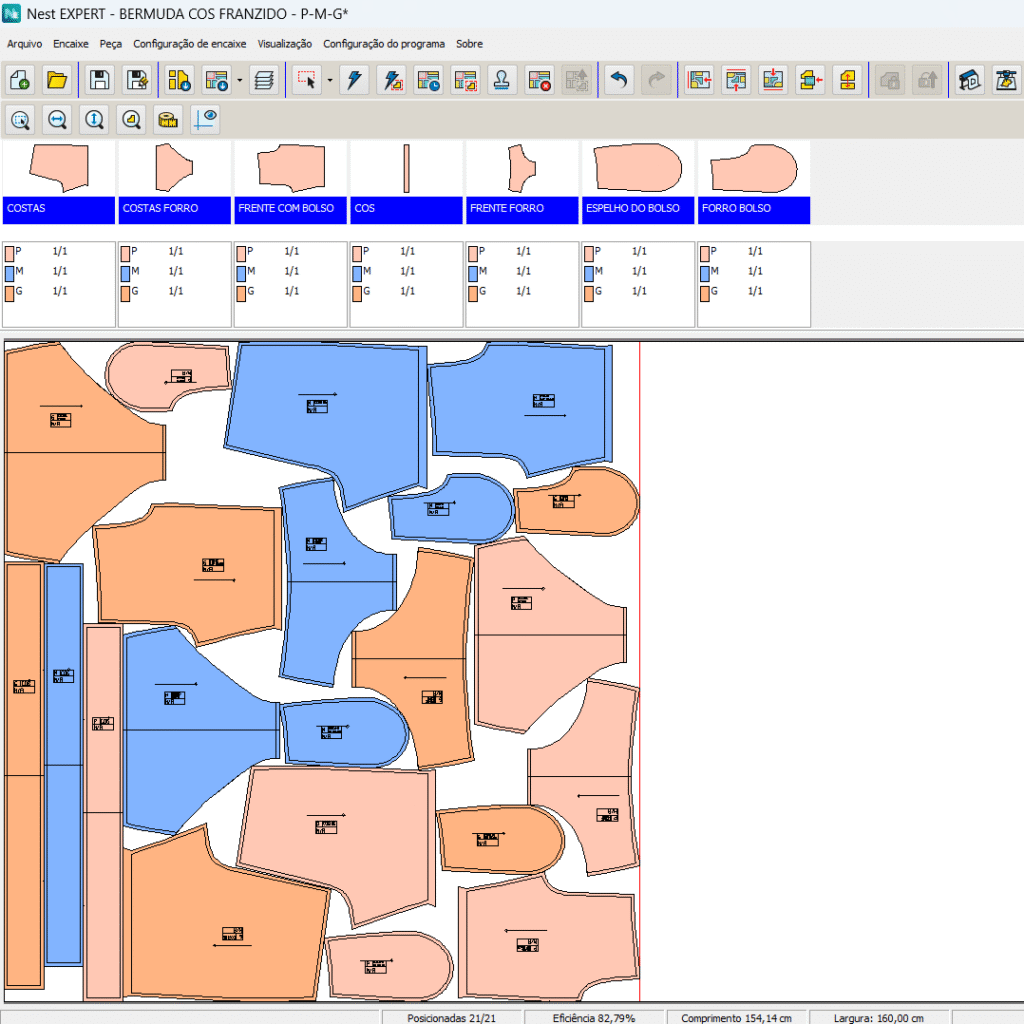Screen dimensions: 1024x1024
Task: Select the COSTAS piece label
Action: click(x=59, y=209)
